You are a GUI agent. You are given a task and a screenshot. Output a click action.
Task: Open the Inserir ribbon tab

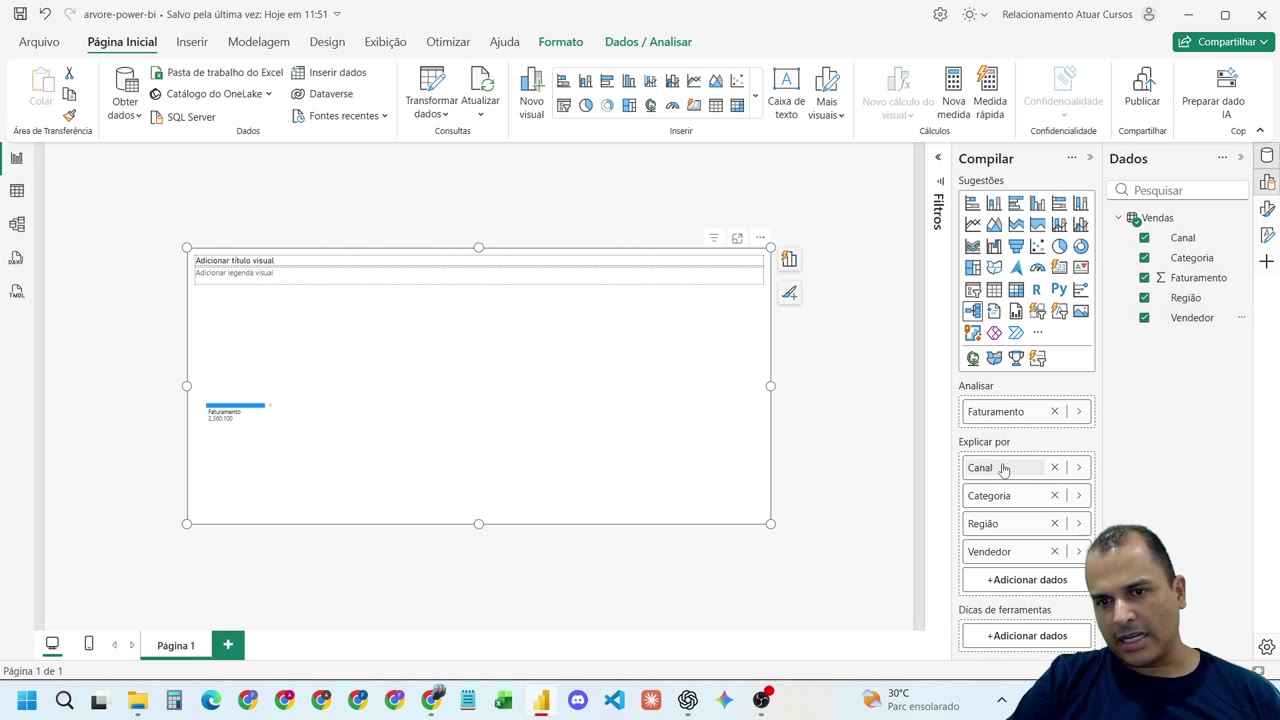tap(192, 42)
